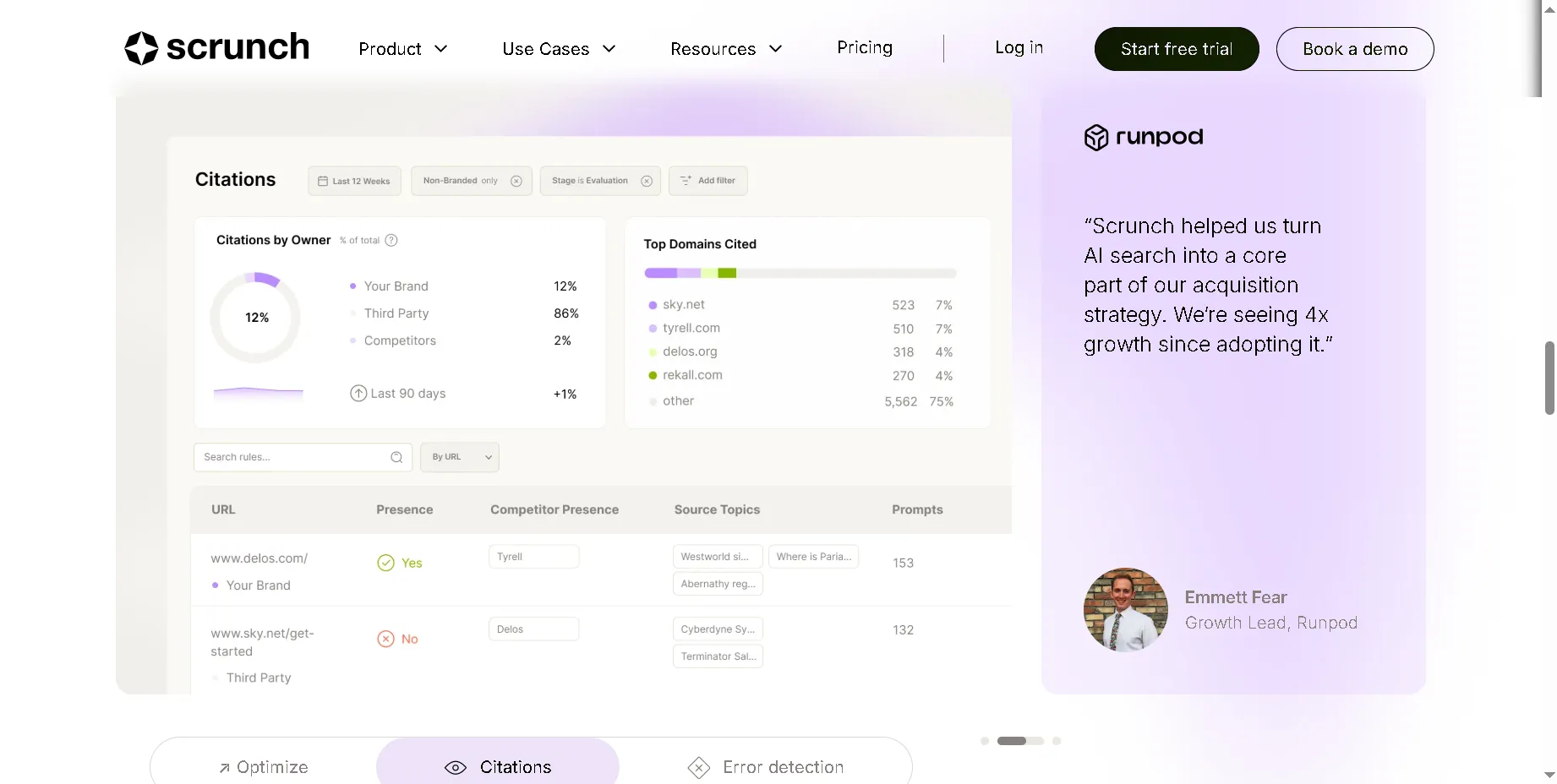
Task: Select the first carousel dot
Action: pyautogui.click(x=985, y=741)
